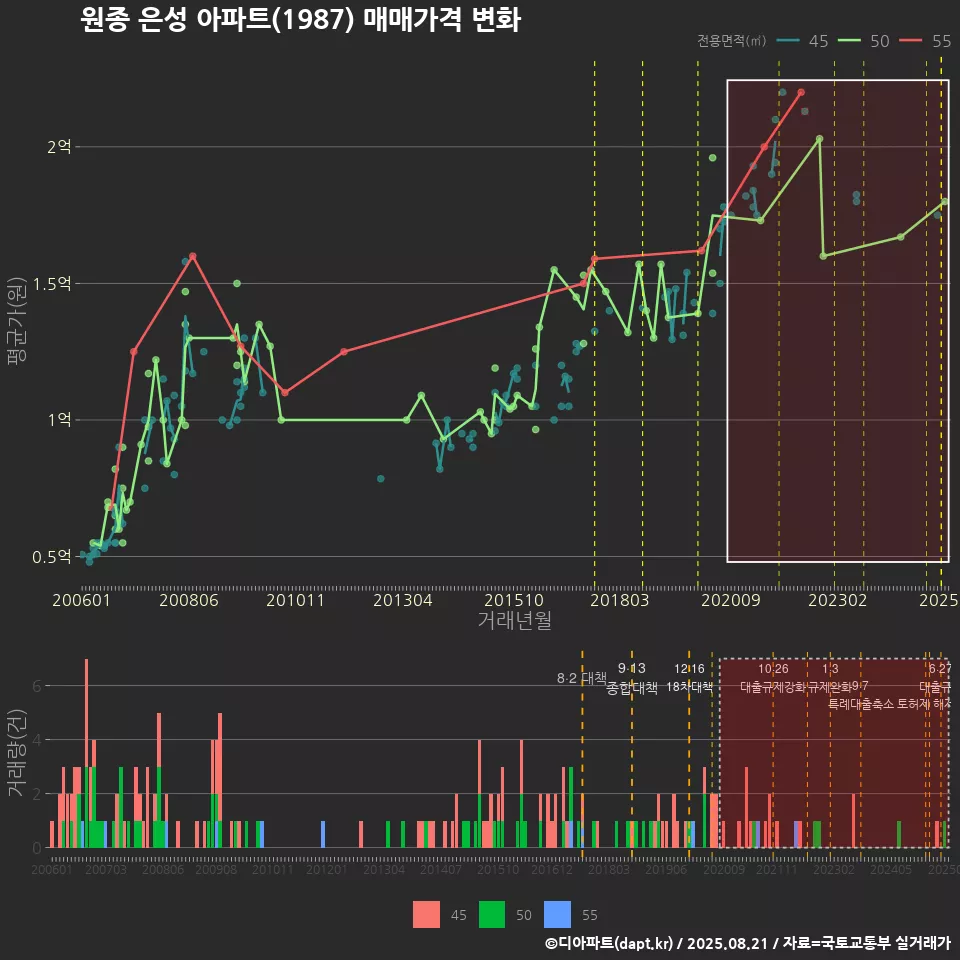
Task: Click the teal 45 line marker in top legend
Action: click(x=789, y=41)
